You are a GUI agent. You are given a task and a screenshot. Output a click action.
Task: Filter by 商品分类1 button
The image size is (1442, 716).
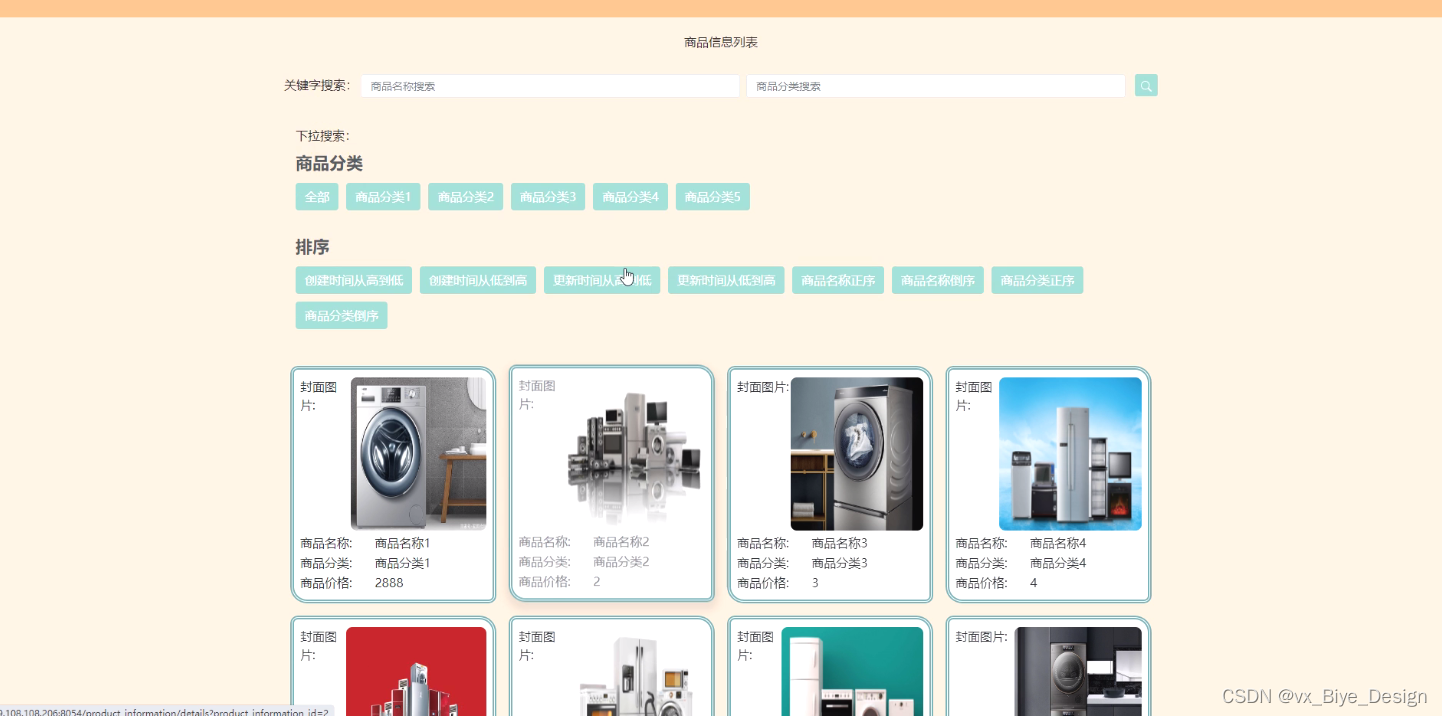pyautogui.click(x=383, y=197)
